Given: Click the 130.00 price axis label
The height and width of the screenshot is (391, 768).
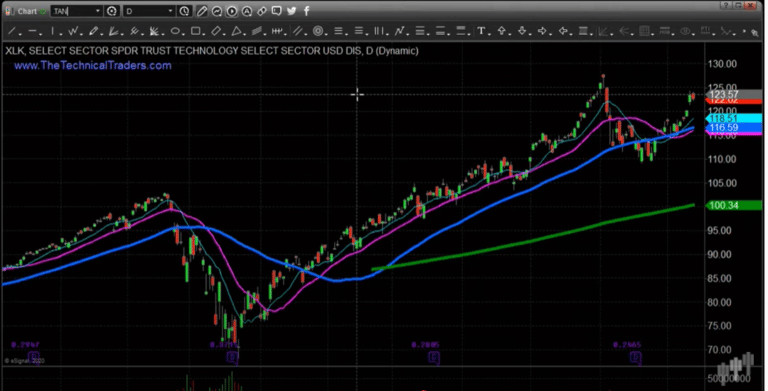Looking at the screenshot, I should 722,64.
